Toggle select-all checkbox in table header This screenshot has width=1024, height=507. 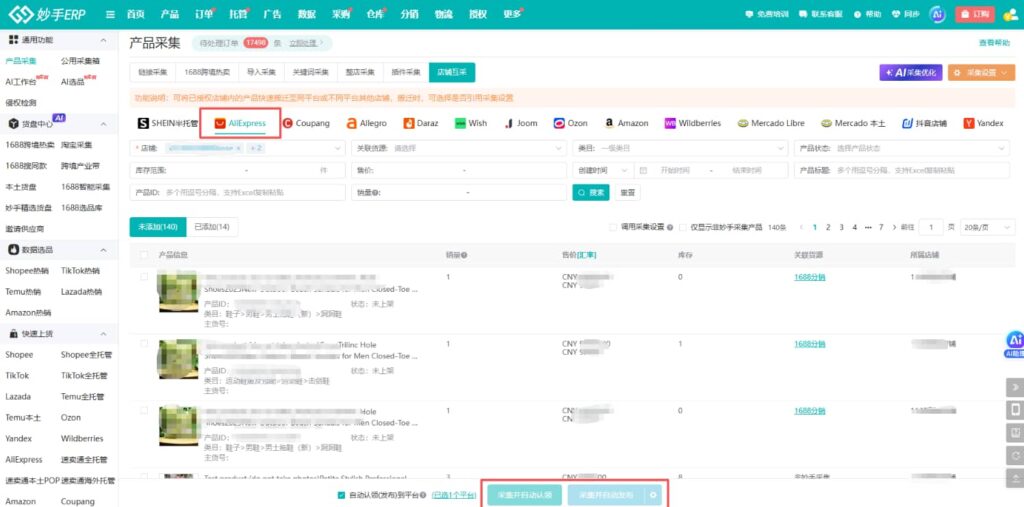point(144,255)
